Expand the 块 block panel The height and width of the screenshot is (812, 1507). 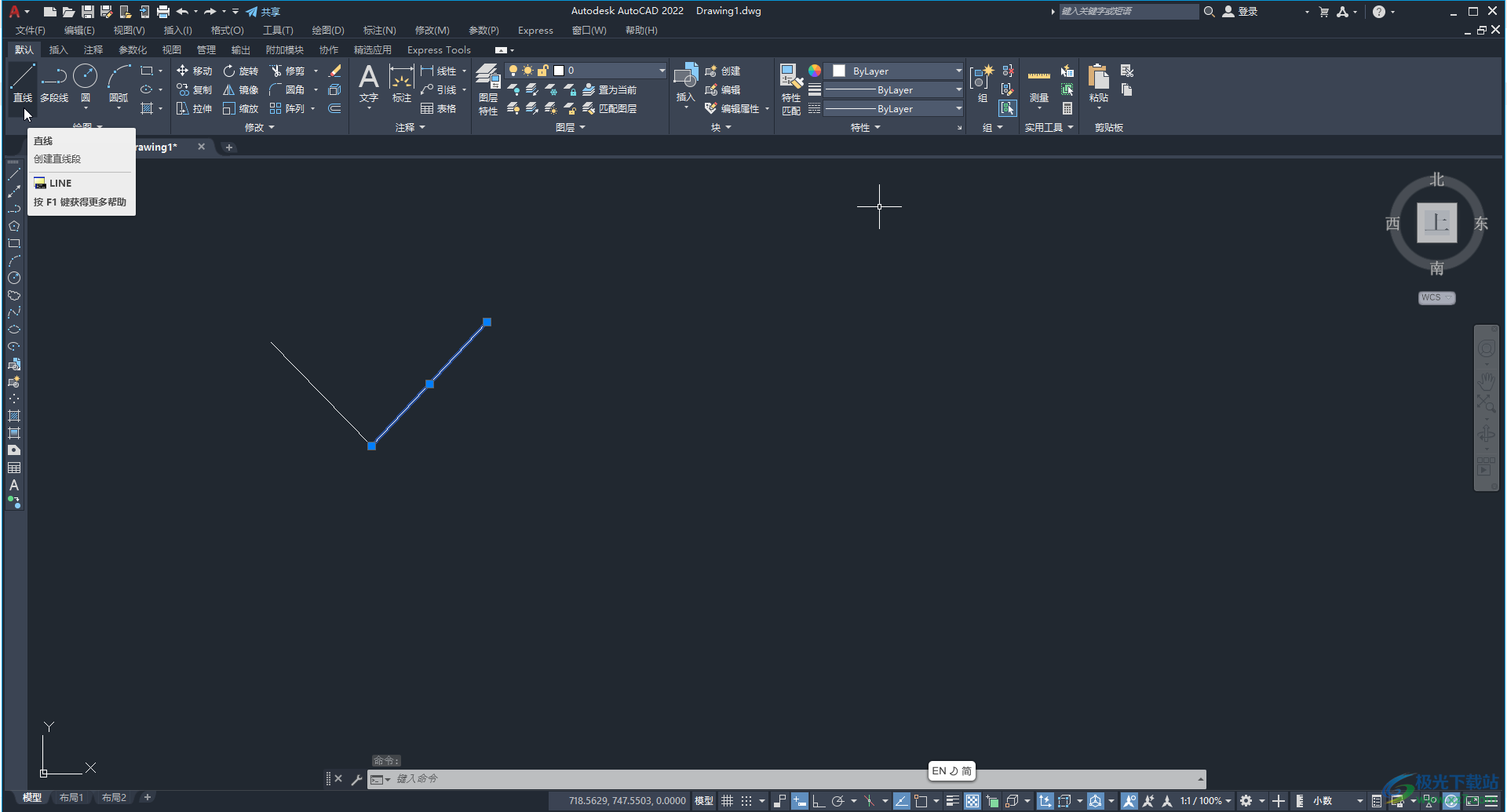pos(721,127)
